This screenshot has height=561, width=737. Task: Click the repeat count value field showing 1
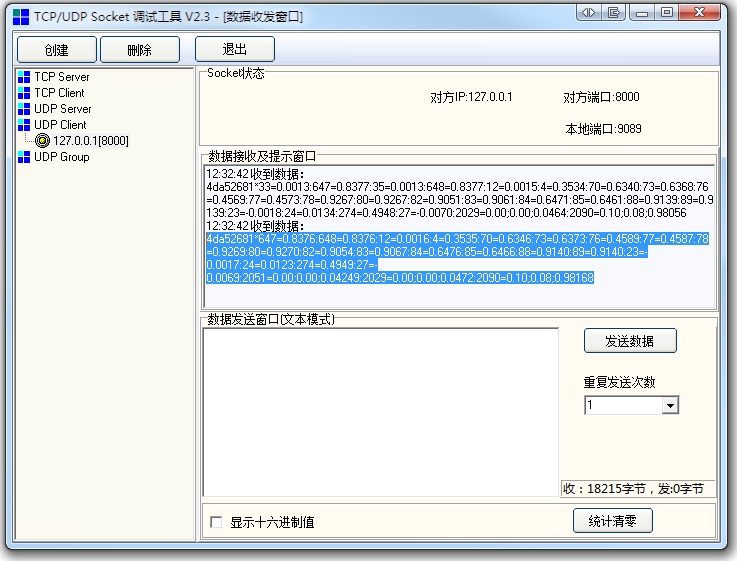(624, 405)
